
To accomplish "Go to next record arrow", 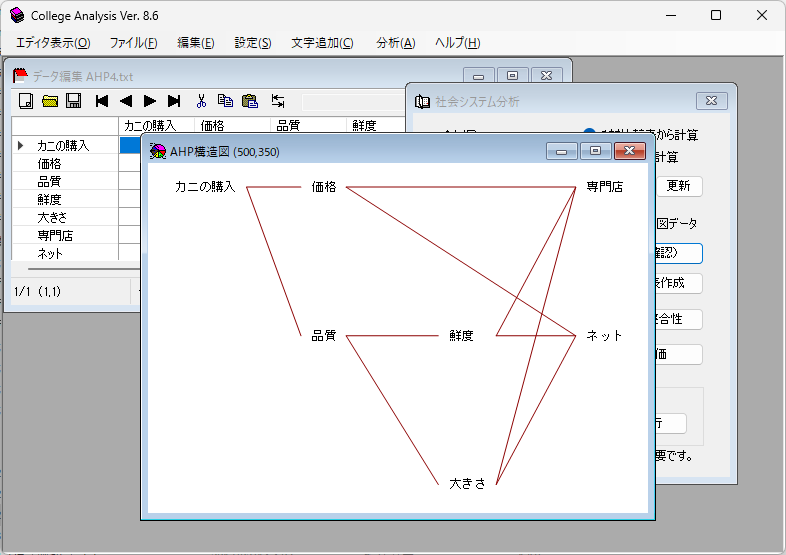I will pos(150,101).
